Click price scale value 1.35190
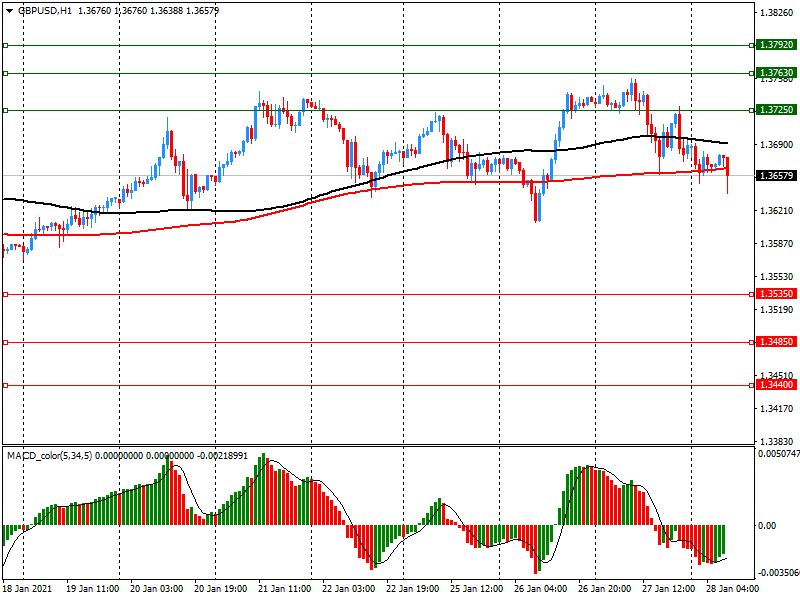The image size is (800, 600). tap(777, 310)
